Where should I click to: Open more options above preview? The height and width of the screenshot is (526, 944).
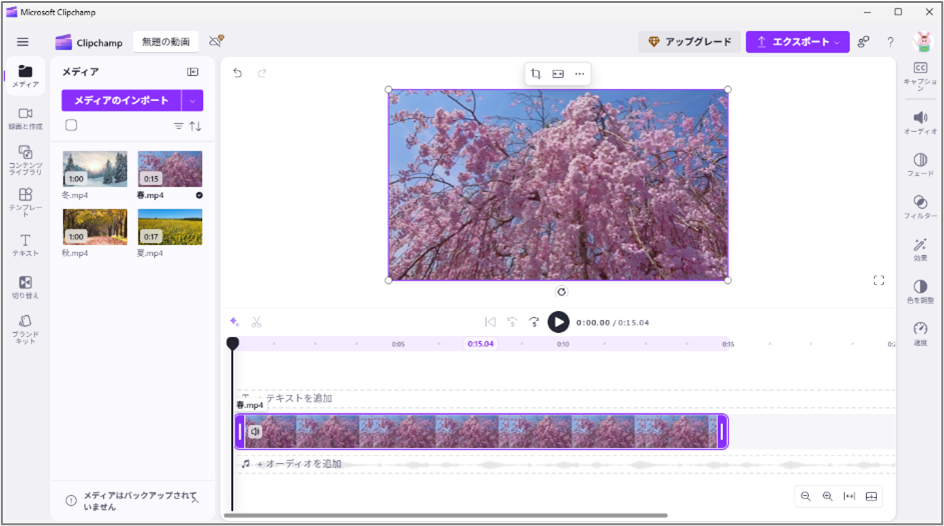(580, 73)
